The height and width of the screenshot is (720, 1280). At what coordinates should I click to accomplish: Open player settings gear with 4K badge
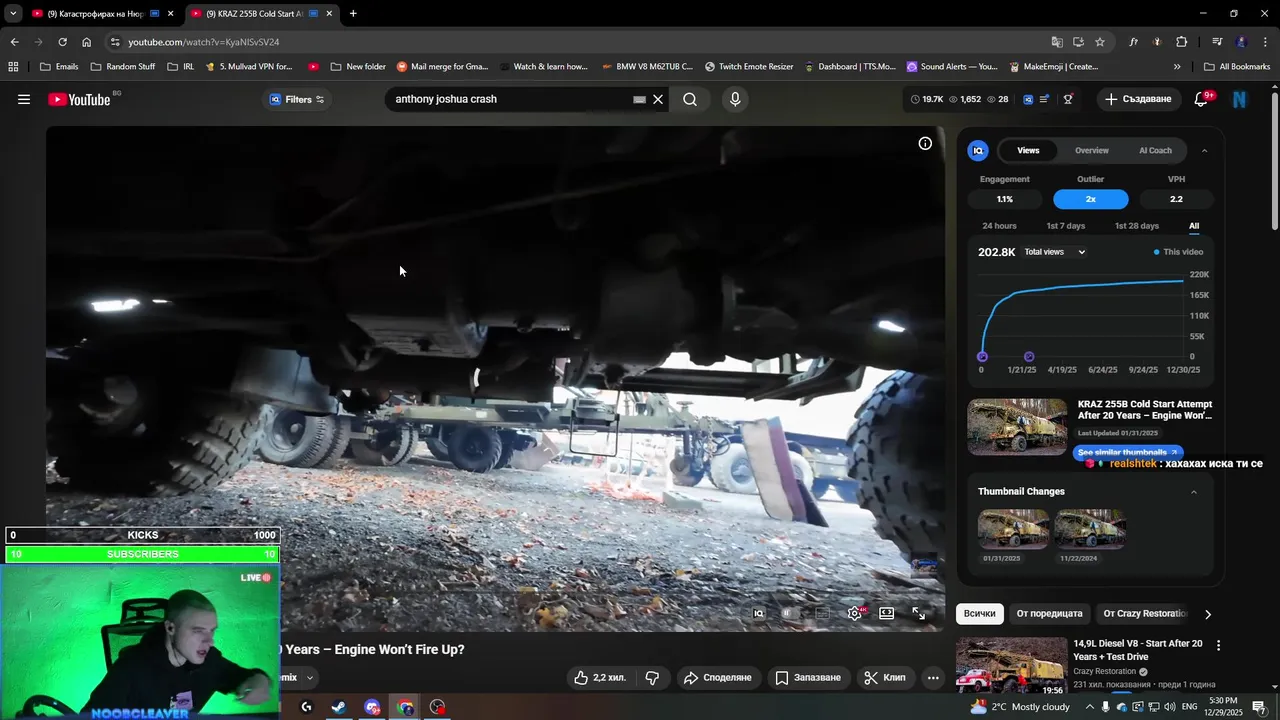[x=855, y=613]
